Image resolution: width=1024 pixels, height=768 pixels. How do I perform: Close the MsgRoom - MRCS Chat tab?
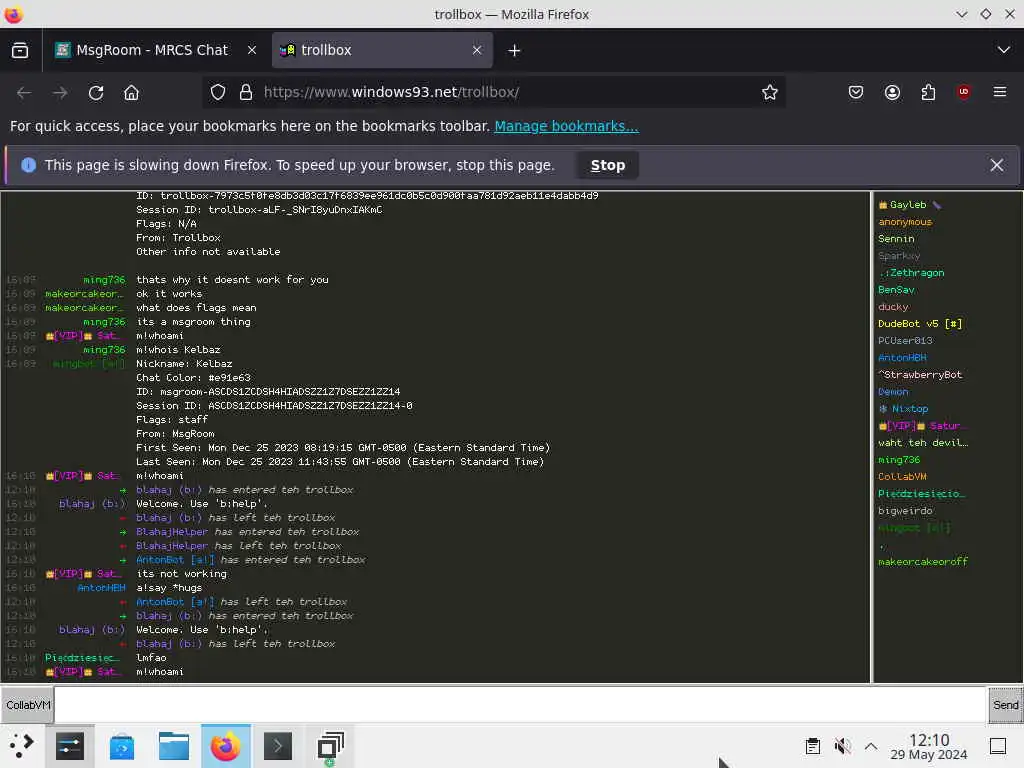251,50
